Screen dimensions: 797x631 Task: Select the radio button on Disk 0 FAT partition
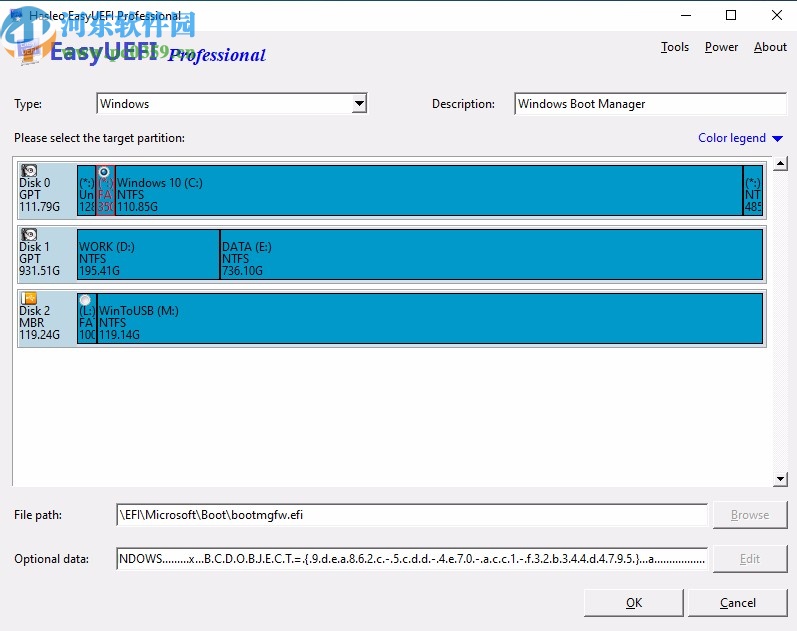point(104,172)
